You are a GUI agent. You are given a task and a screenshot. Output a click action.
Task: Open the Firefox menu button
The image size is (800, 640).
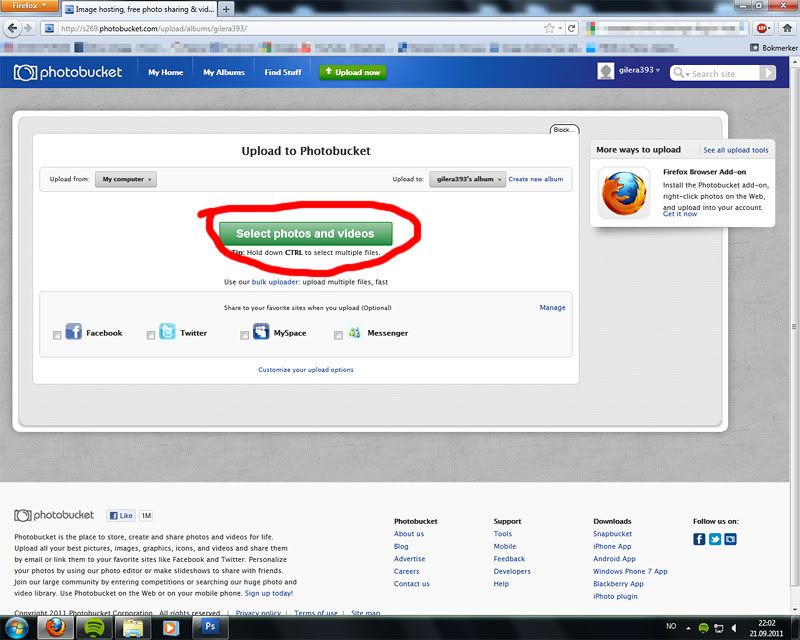point(29,5)
